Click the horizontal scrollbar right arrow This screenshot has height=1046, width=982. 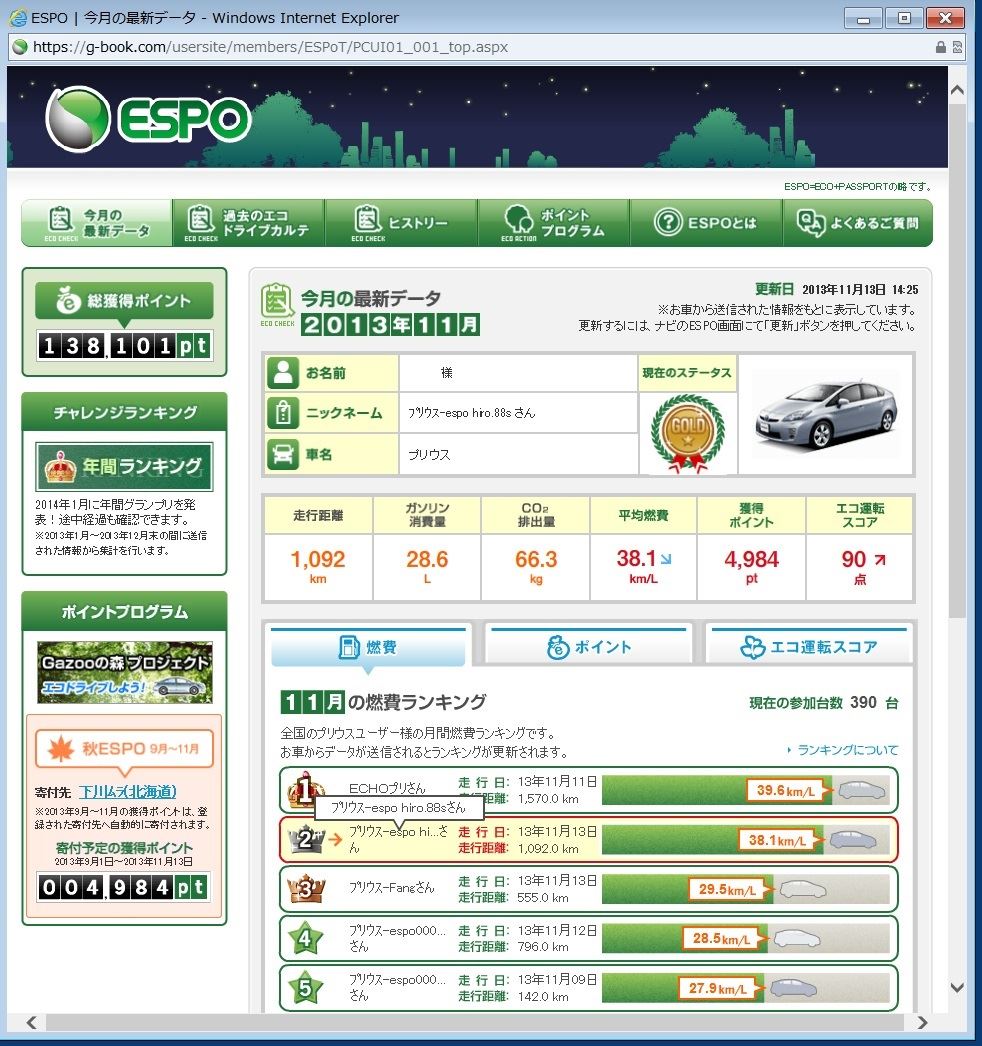[923, 1023]
